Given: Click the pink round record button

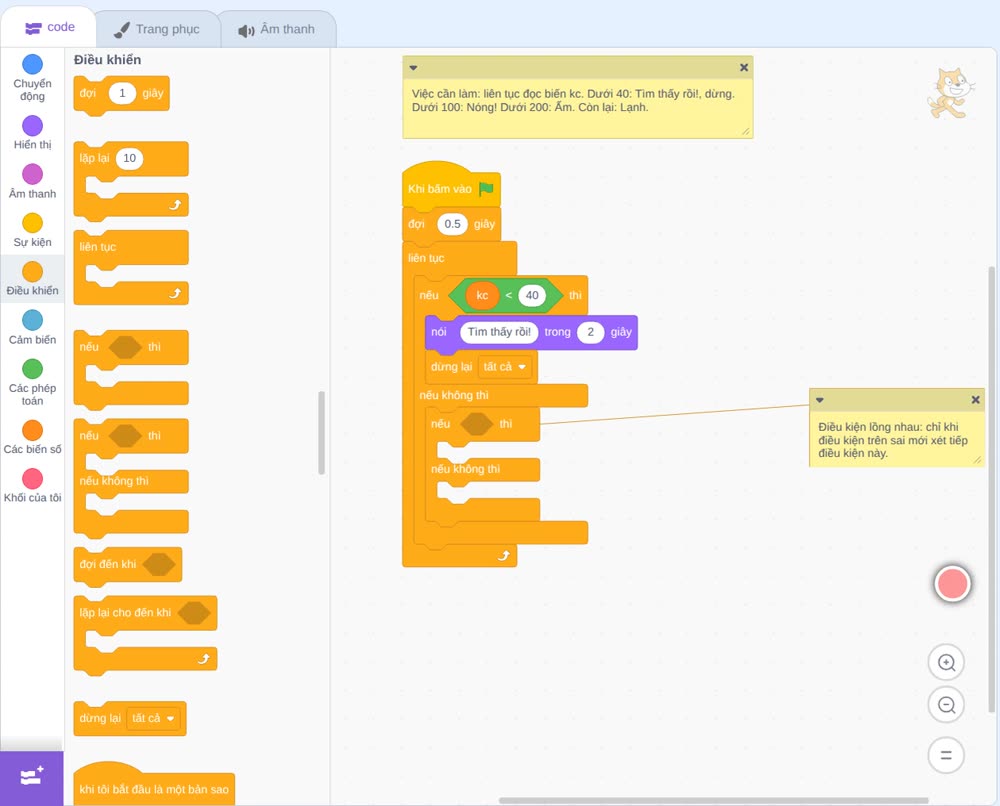Looking at the screenshot, I should pyautogui.click(x=952, y=583).
